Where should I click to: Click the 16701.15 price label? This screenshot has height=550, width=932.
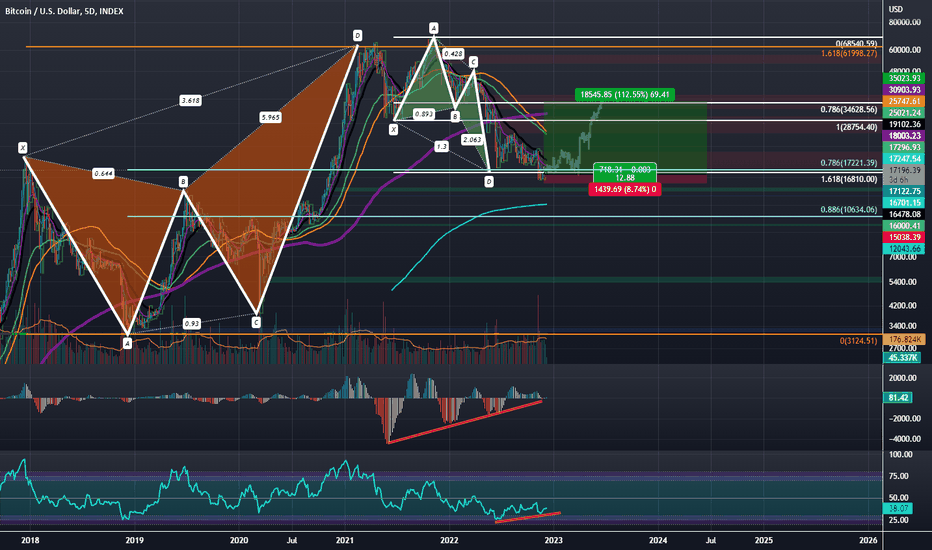click(904, 203)
